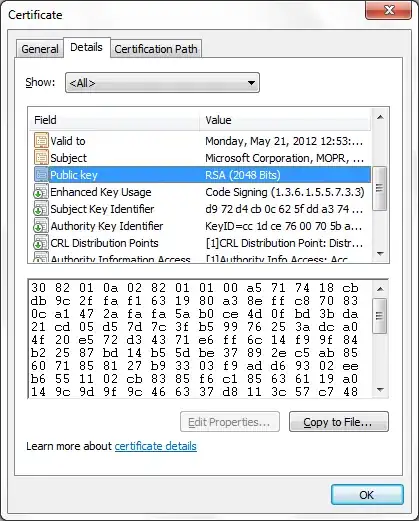Screen dimensions: 419x521
Task: Click the value Monday, May 21, 2012
Action: tap(284, 141)
